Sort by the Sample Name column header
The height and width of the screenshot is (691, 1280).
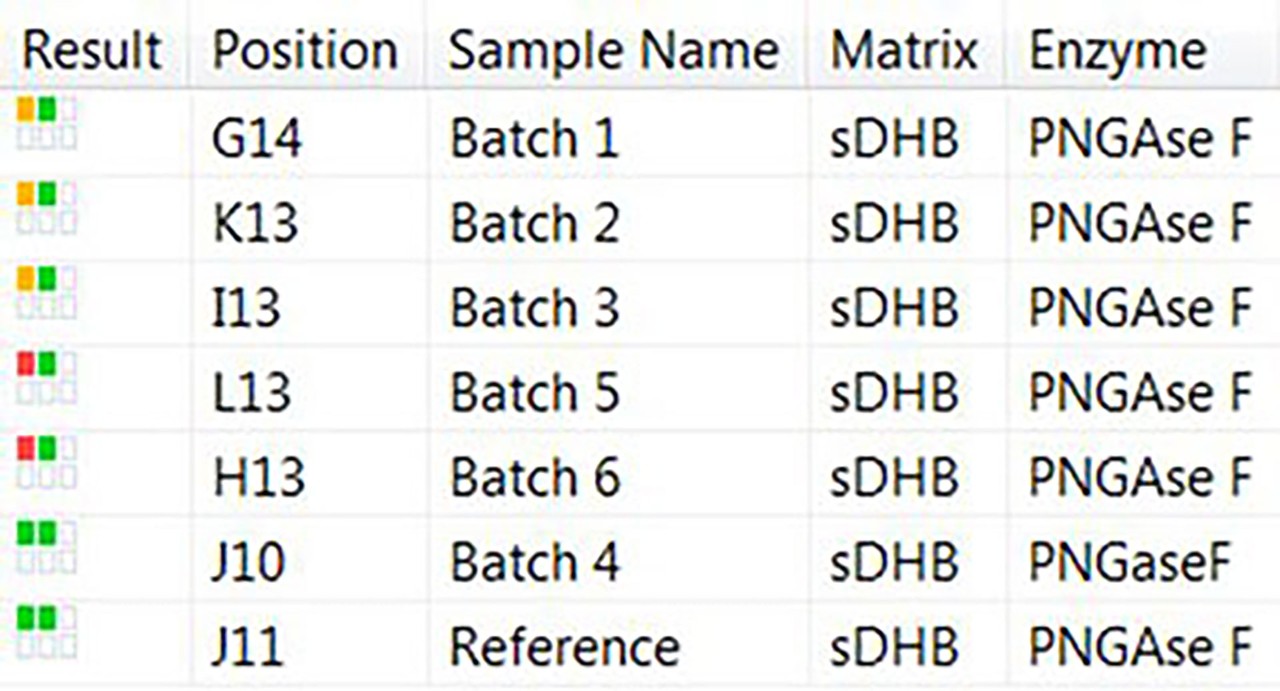click(x=613, y=49)
